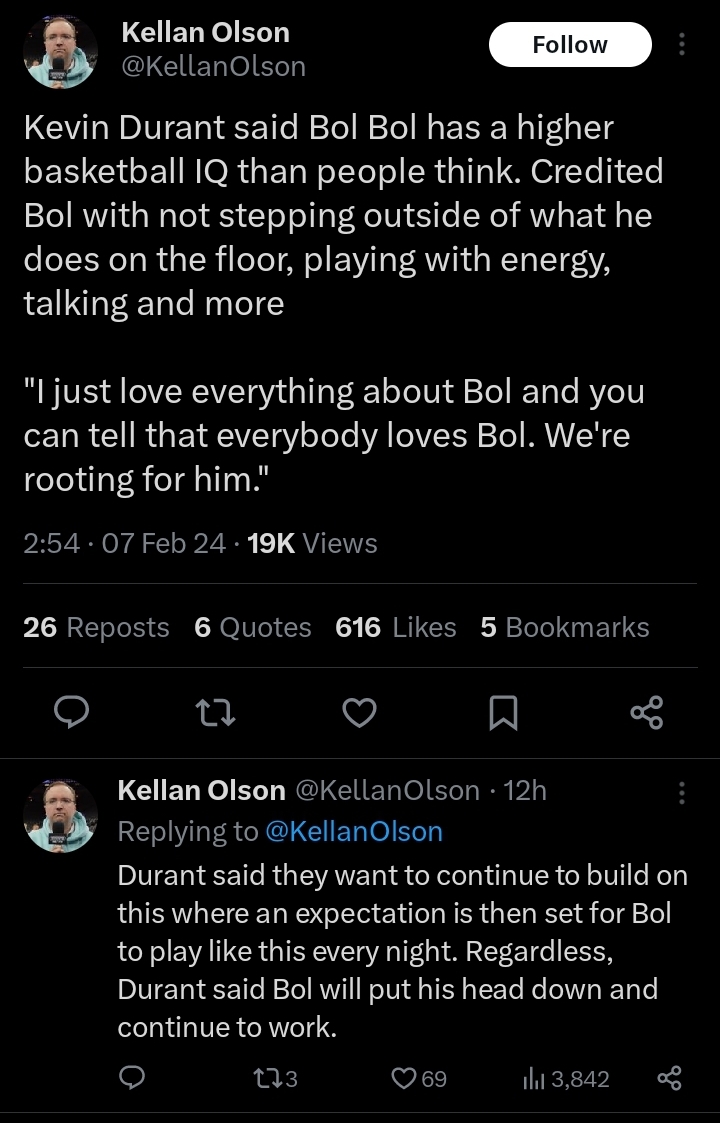This screenshot has width=720, height=1123.
Task: View the 616 Likes list
Action: click(396, 627)
